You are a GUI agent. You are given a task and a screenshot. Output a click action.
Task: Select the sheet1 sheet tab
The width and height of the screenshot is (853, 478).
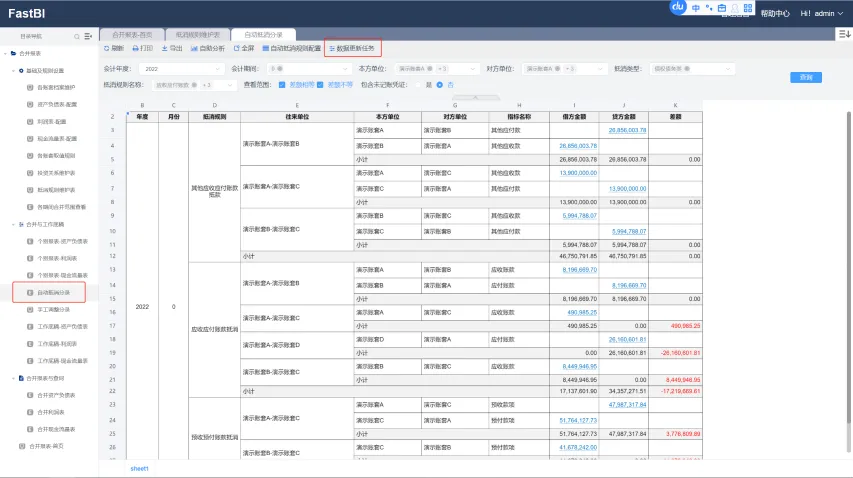[x=139, y=468]
